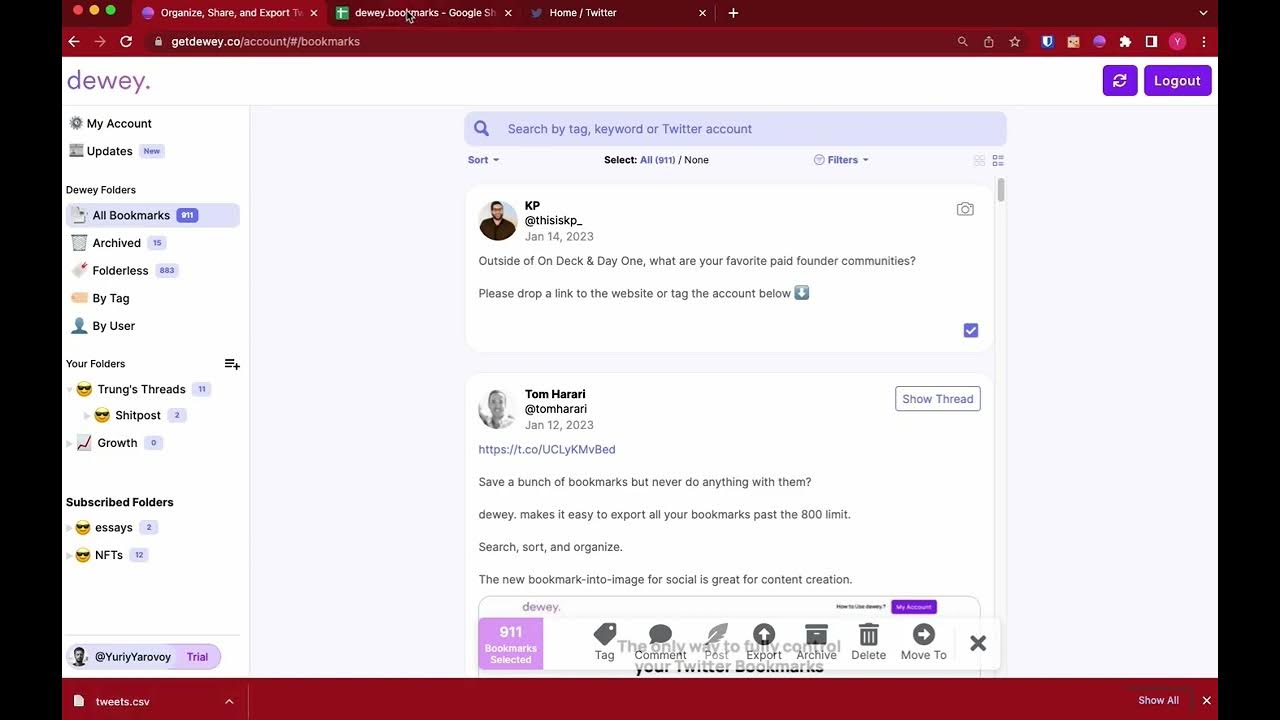Open the essays subscribed folder
This screenshot has height=720, width=1280.
point(114,527)
